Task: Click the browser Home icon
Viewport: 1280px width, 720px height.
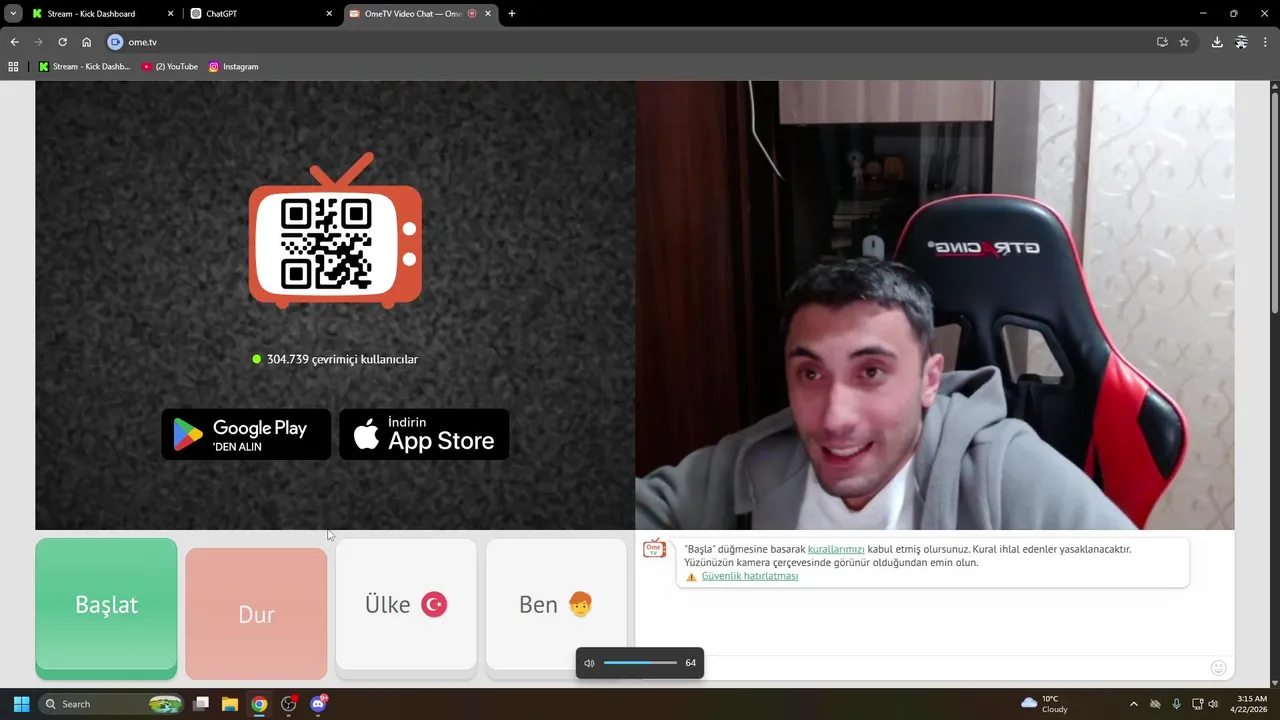Action: pos(86,42)
